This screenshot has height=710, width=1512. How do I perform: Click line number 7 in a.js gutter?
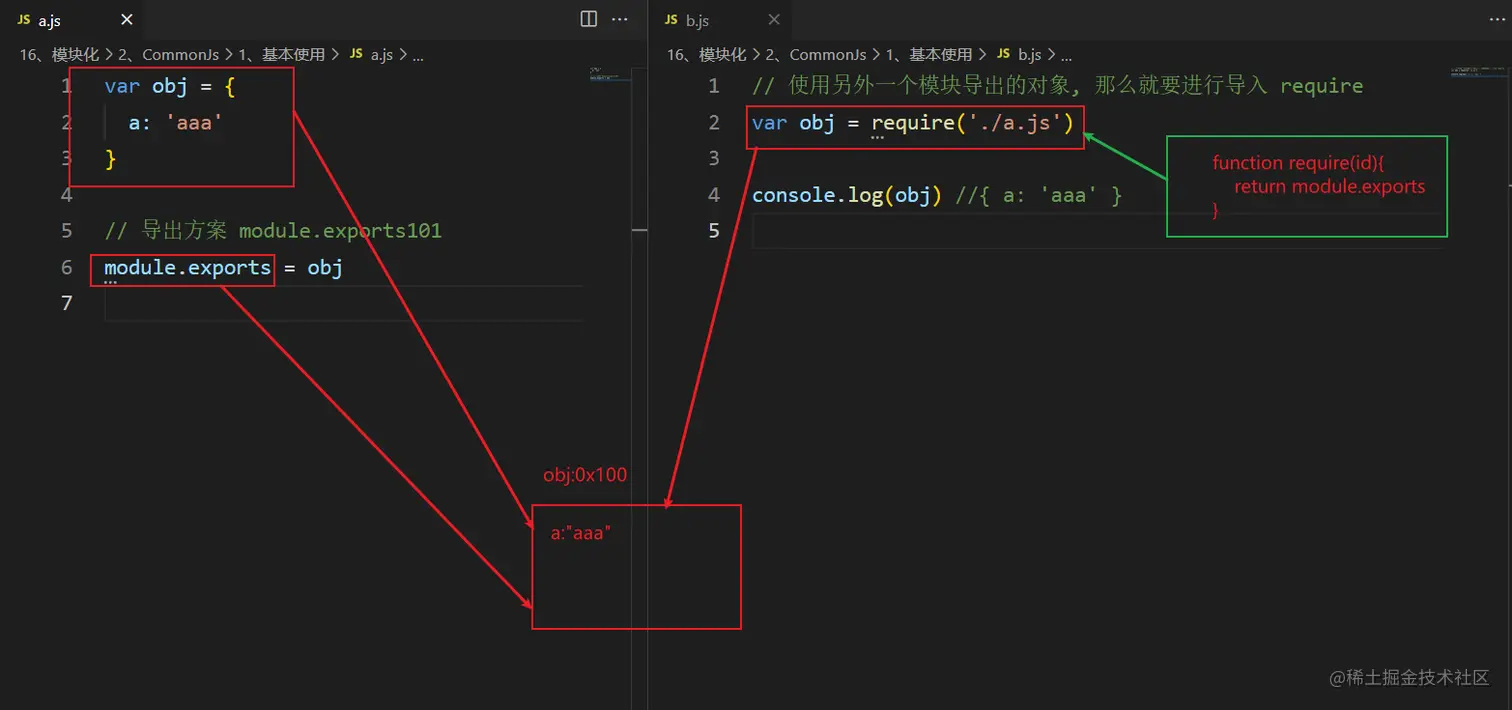point(67,303)
